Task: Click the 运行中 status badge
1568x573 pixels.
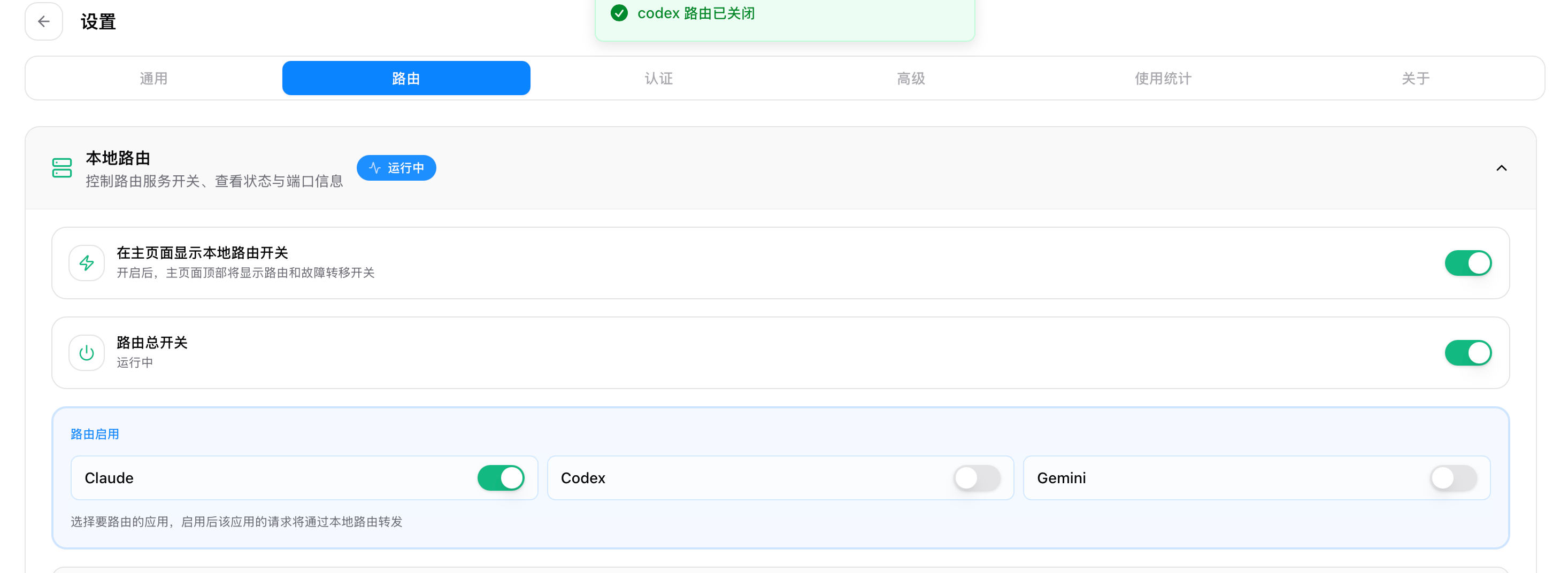Action: pos(396,168)
